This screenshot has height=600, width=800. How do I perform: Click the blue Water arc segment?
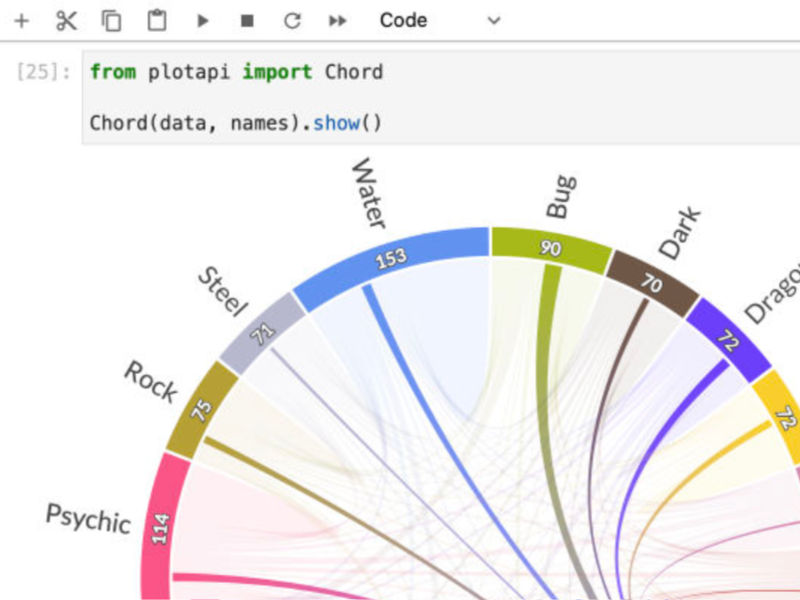(x=420, y=250)
